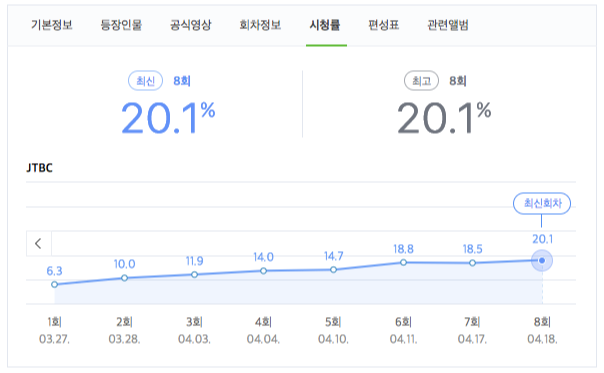
Task: Click the blue 8회 next to 최신
Action: coord(182,81)
